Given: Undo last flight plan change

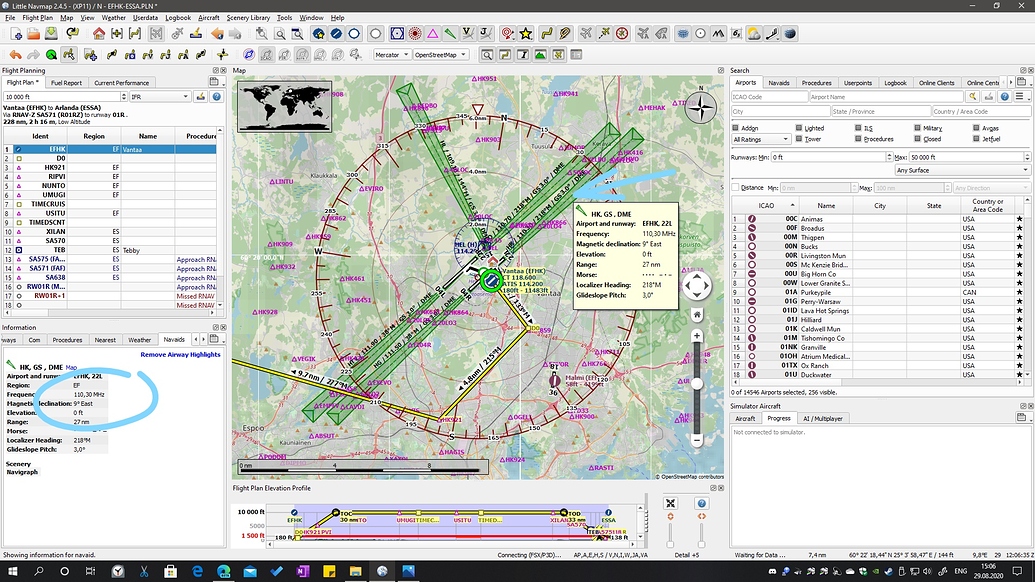Looking at the screenshot, I should [16, 55].
